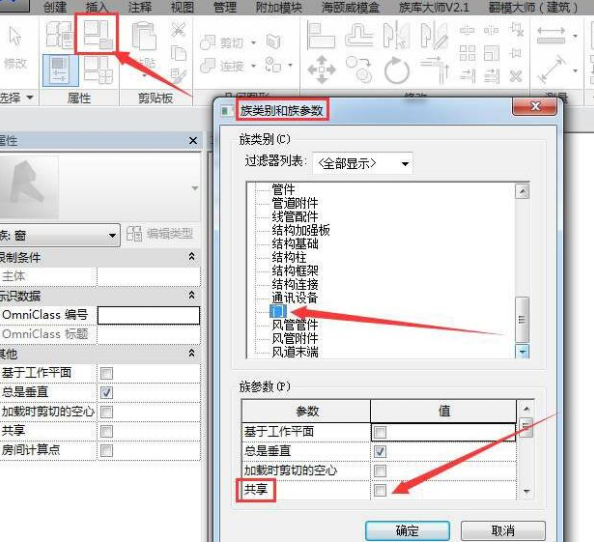
Task: Select the Move tool icon
Action: pos(321,70)
